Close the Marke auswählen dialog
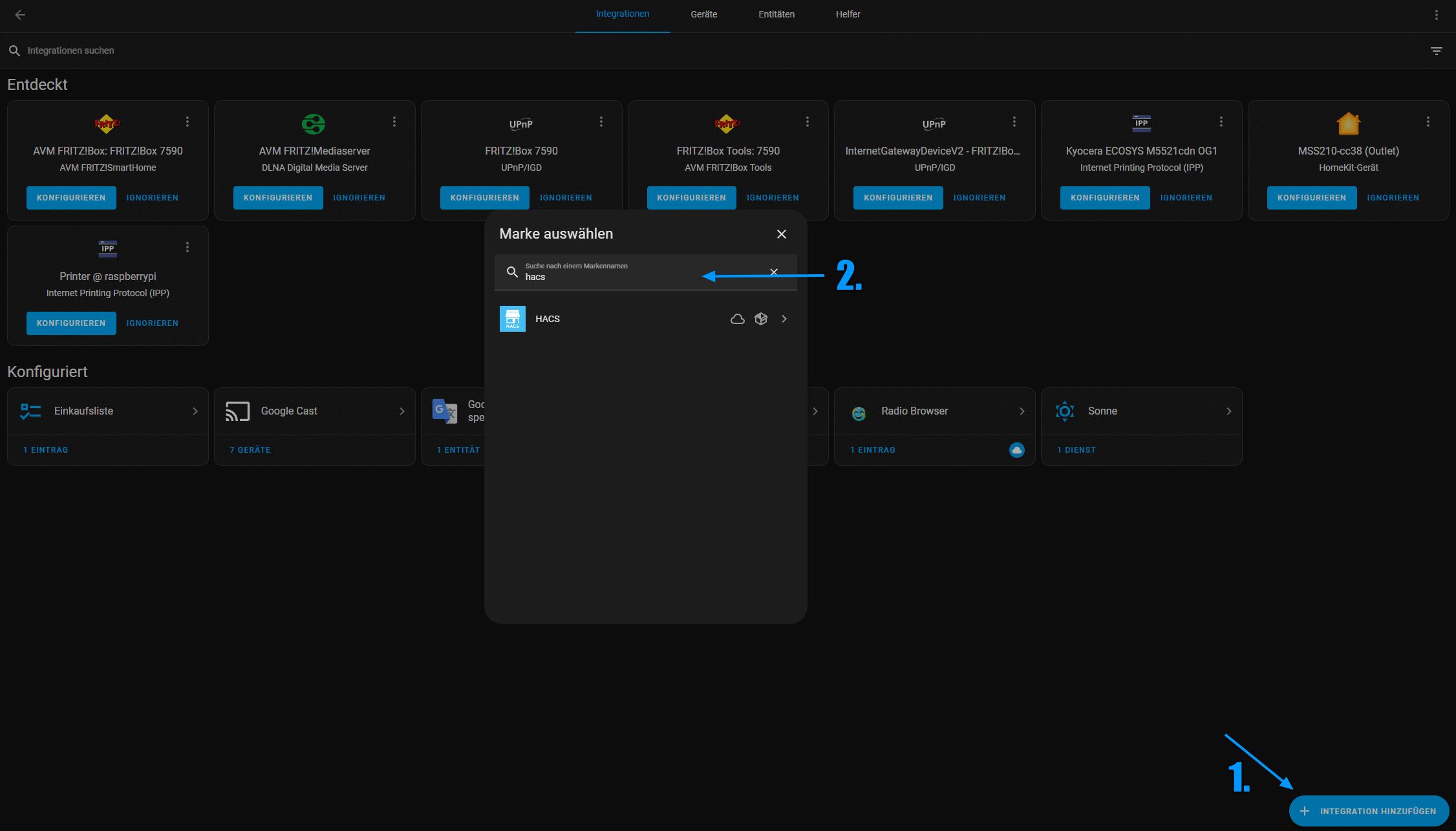Viewport: 1456px width, 831px height. point(781,234)
